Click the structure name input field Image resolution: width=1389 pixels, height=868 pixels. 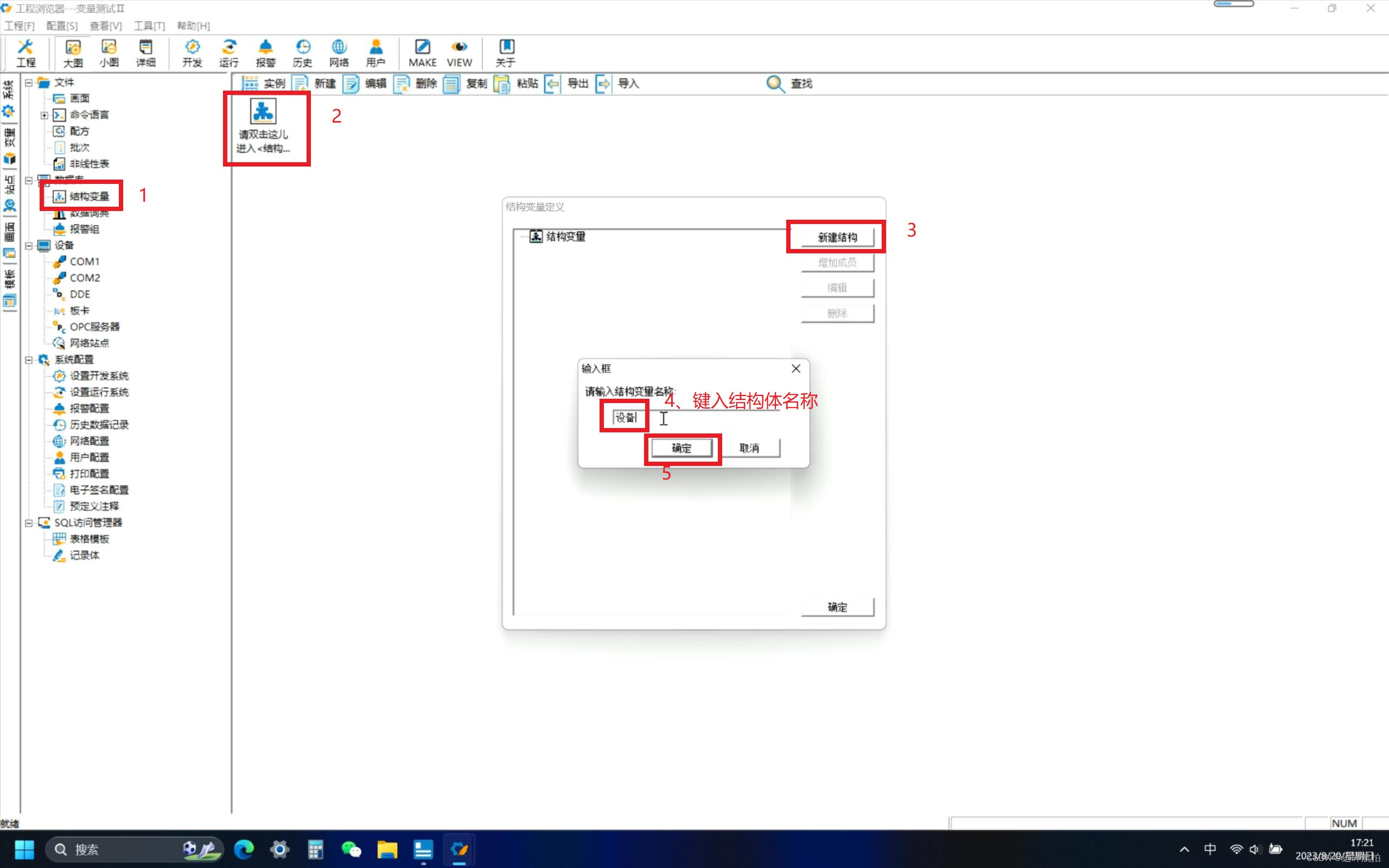[694, 418]
